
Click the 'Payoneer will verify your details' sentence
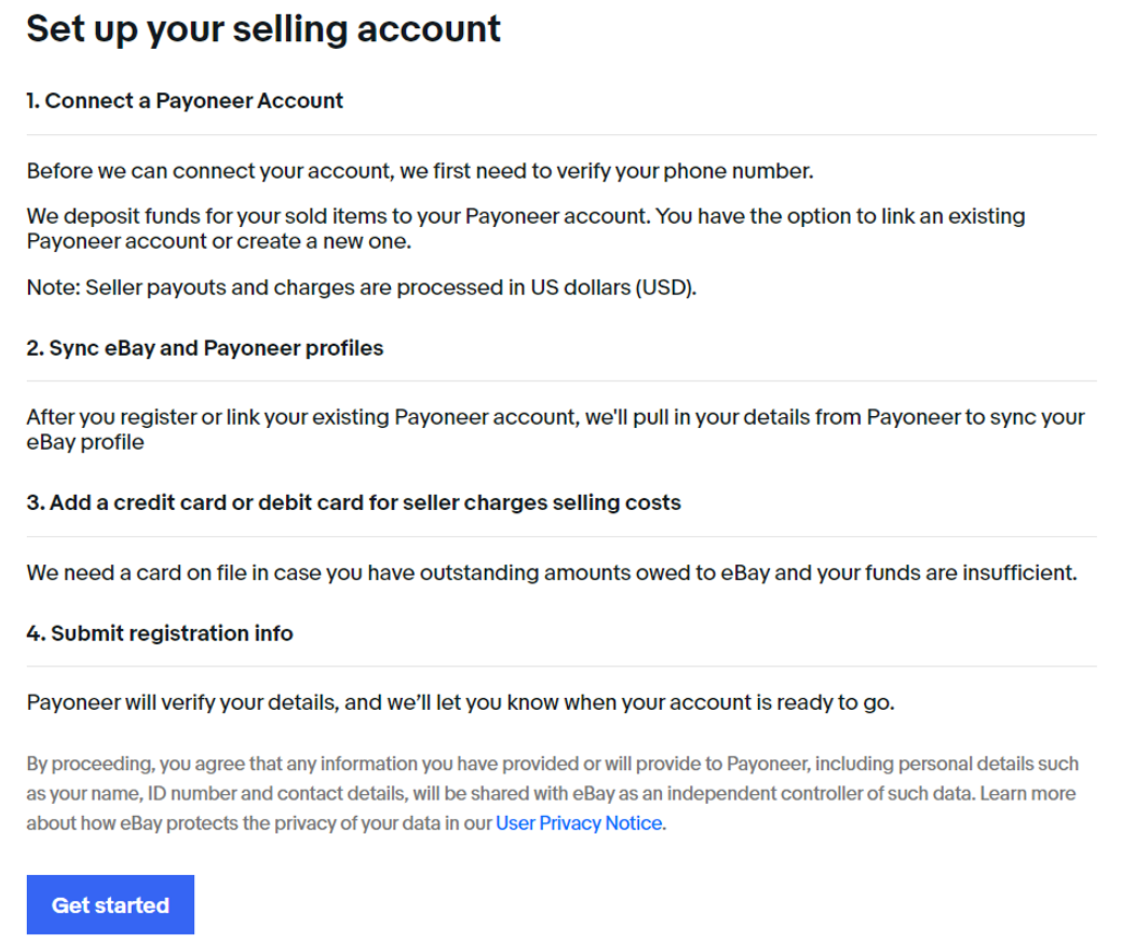click(460, 703)
